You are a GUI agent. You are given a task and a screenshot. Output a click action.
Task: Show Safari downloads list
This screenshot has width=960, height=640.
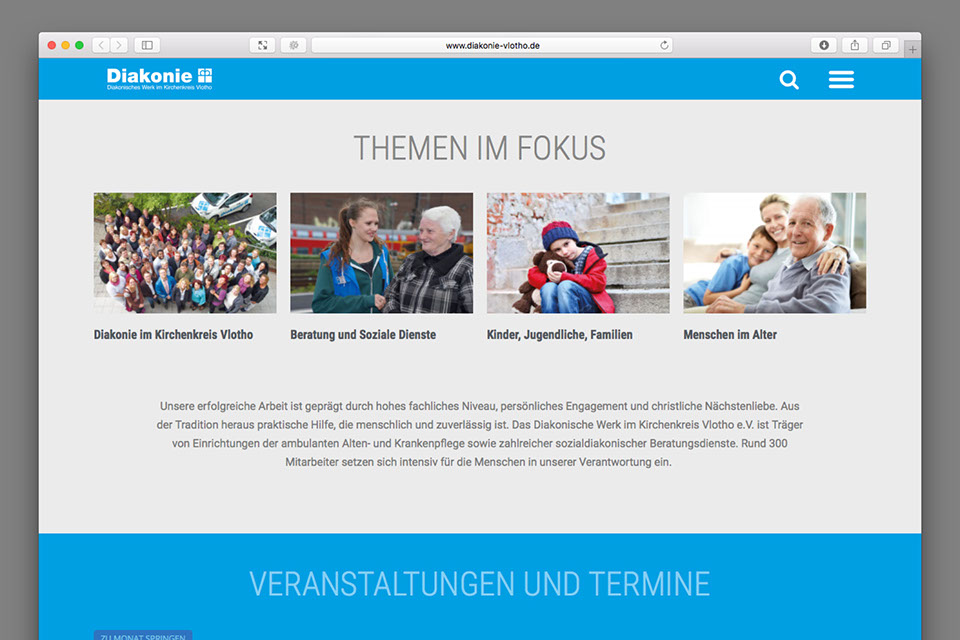tap(824, 45)
